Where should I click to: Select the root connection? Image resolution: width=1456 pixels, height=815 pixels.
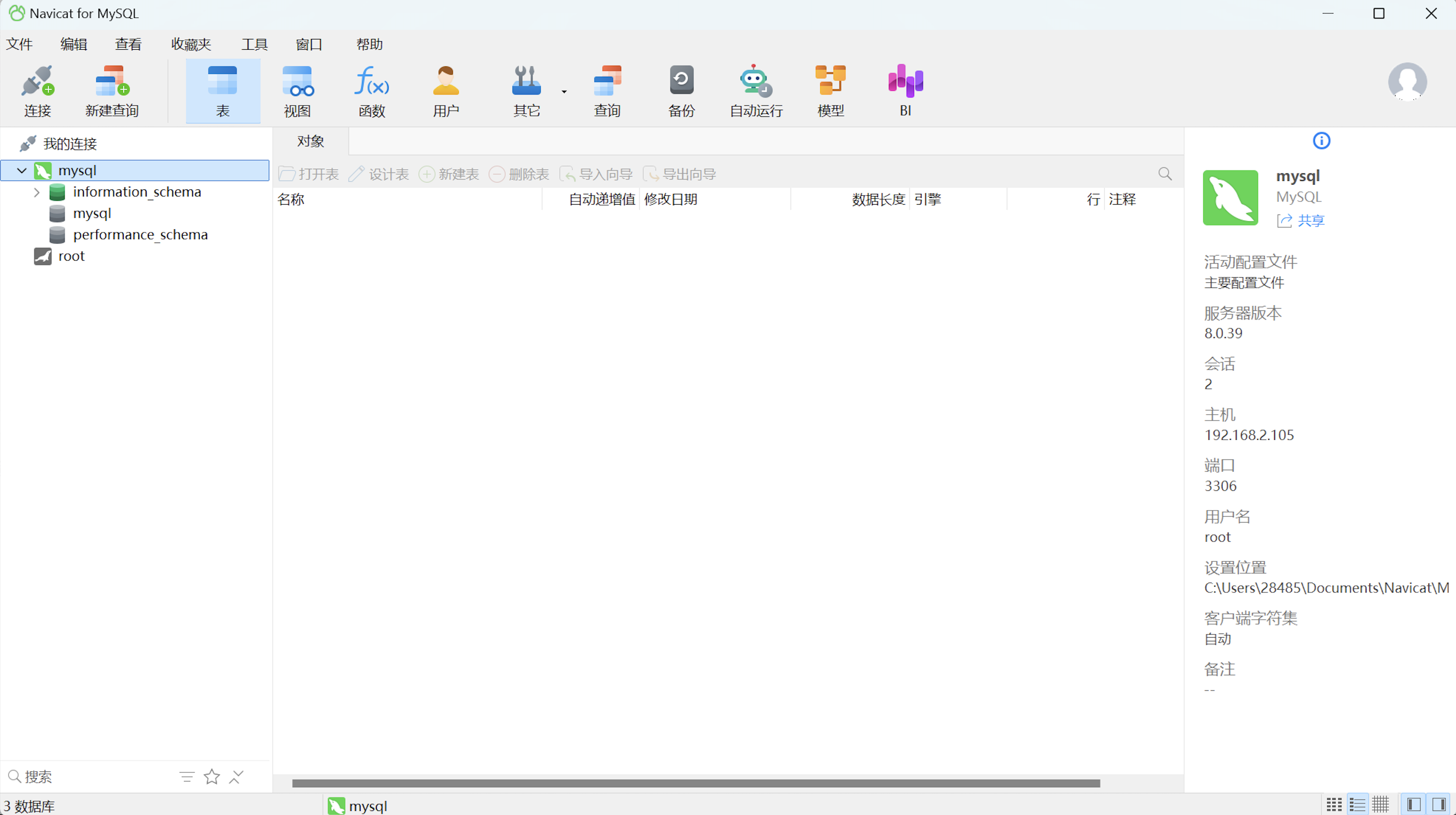pos(71,257)
